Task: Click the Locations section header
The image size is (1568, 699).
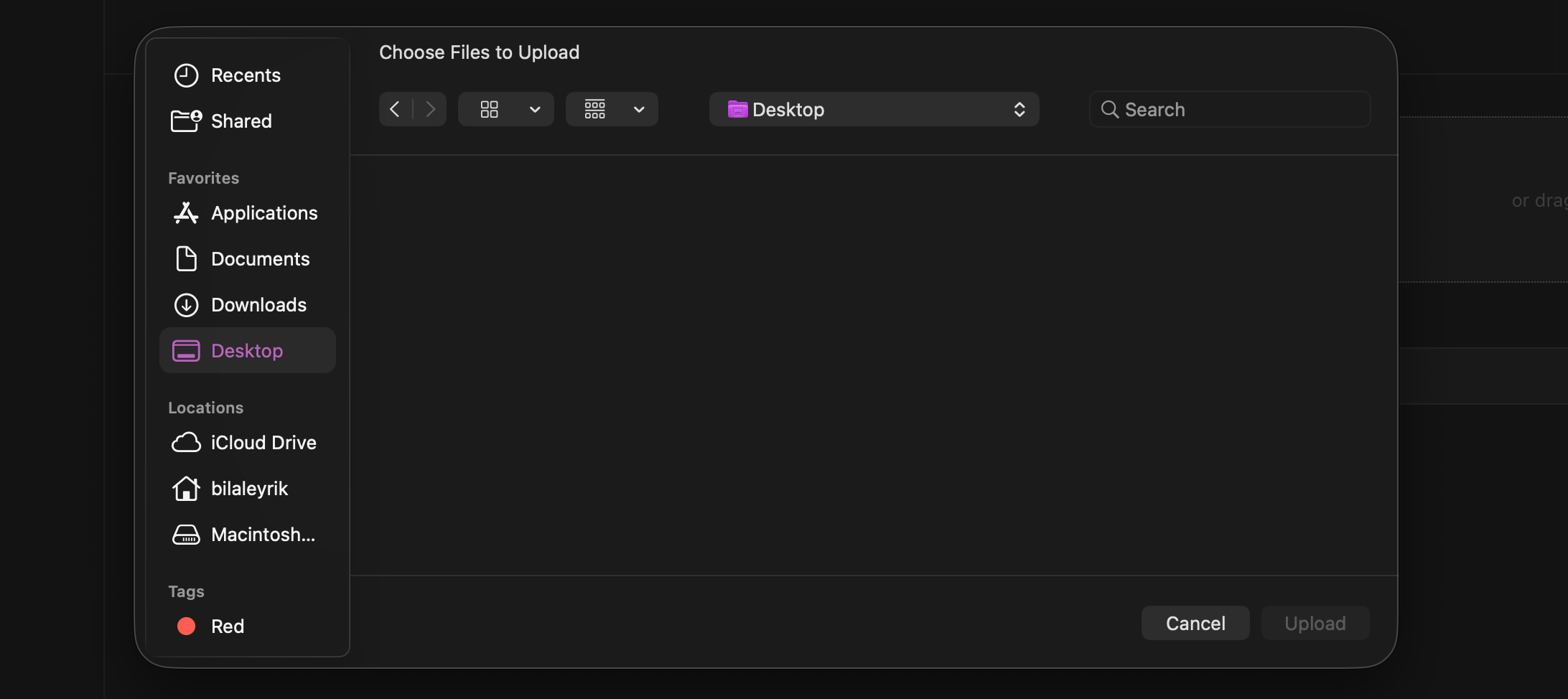Action: tap(206, 408)
